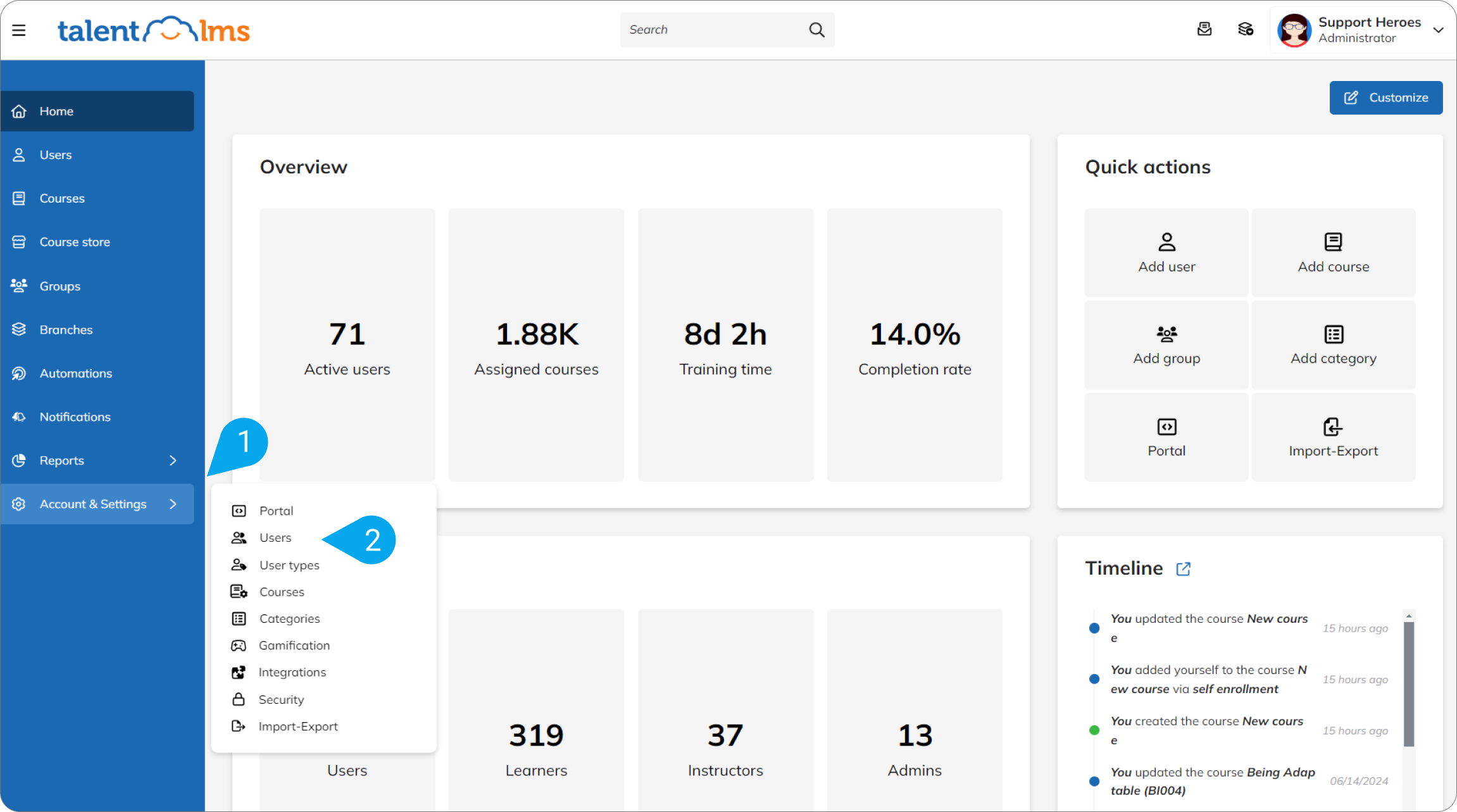
Task: Expand the Support Heroes profile dropdown arrow
Action: 1439,30
